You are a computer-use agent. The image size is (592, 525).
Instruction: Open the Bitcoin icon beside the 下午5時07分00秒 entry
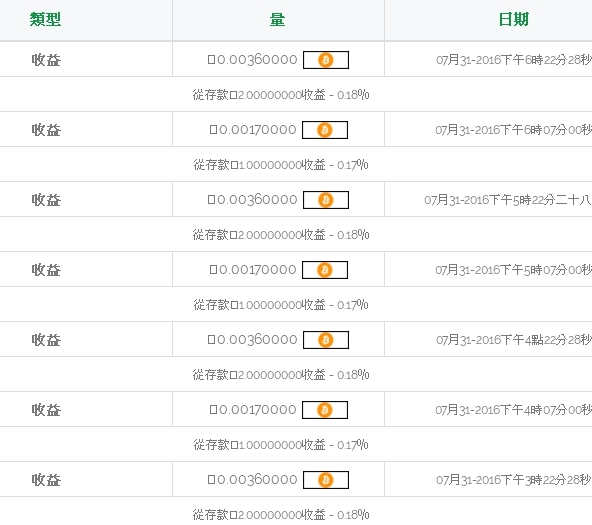click(325, 270)
